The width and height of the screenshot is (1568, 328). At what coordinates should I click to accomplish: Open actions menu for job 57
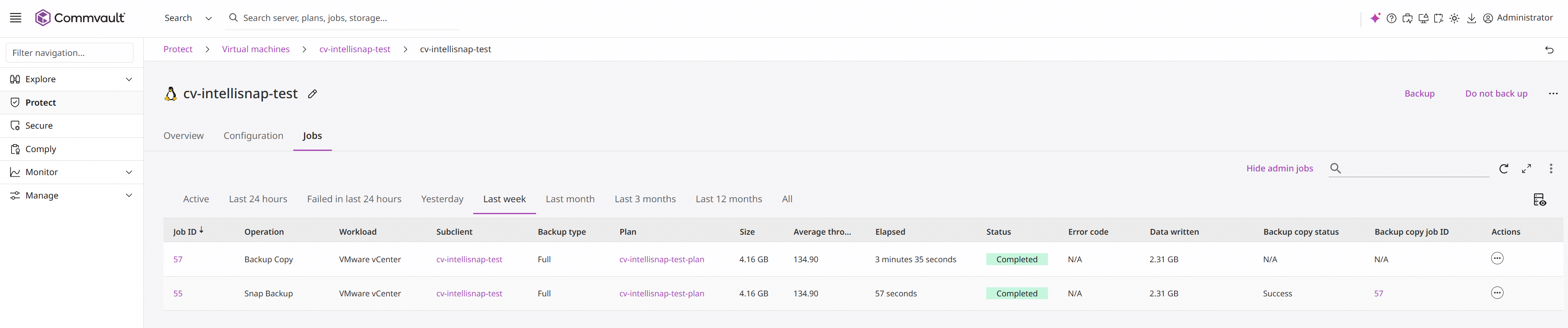[x=1497, y=259]
